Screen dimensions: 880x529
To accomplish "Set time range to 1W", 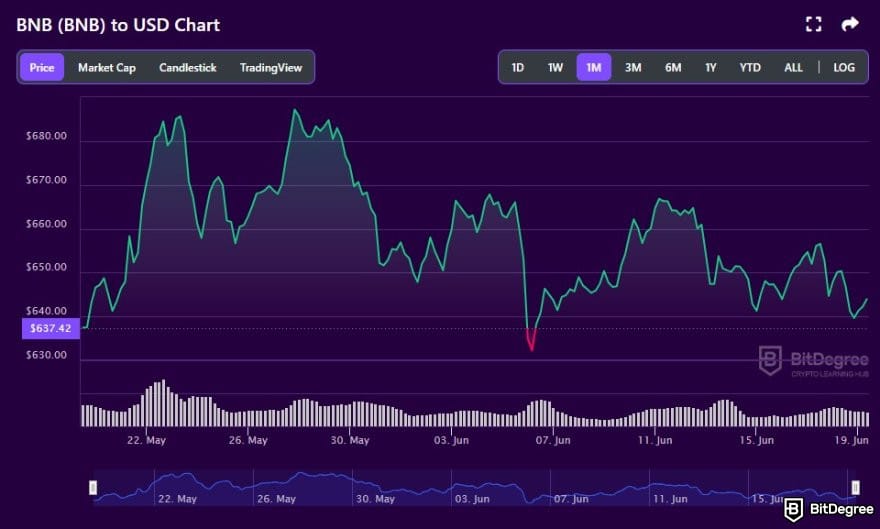I will coord(555,67).
